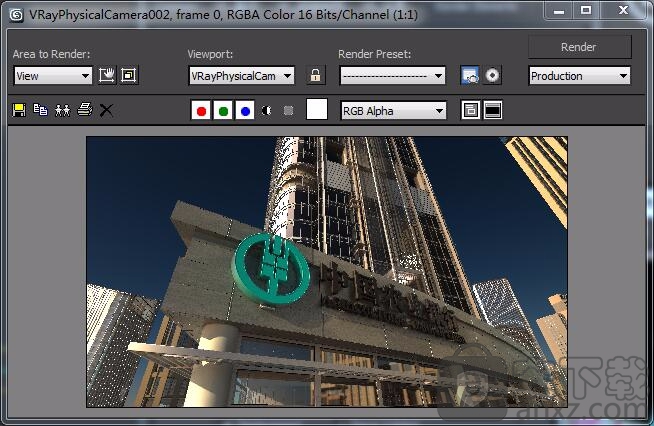Toggle the UI overlay icon

[x=471, y=111]
